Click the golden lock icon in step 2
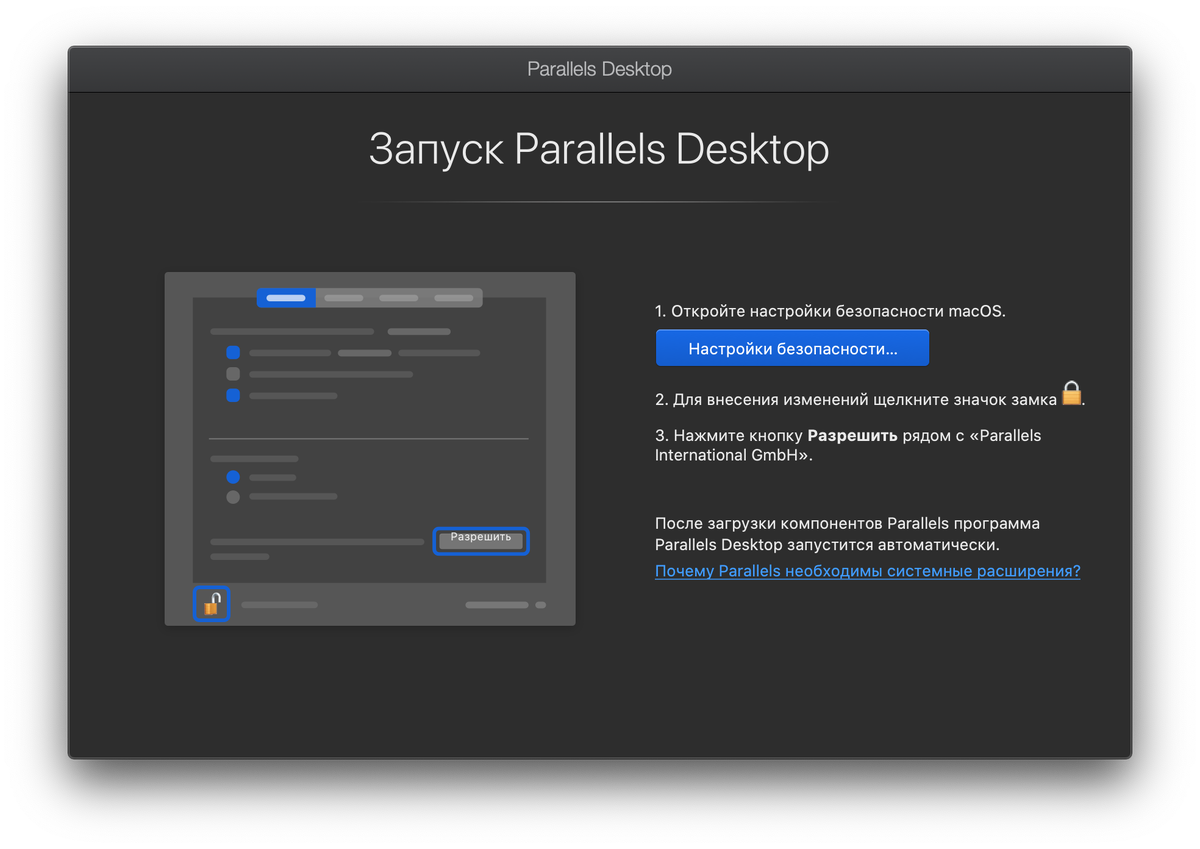 [x=1071, y=393]
